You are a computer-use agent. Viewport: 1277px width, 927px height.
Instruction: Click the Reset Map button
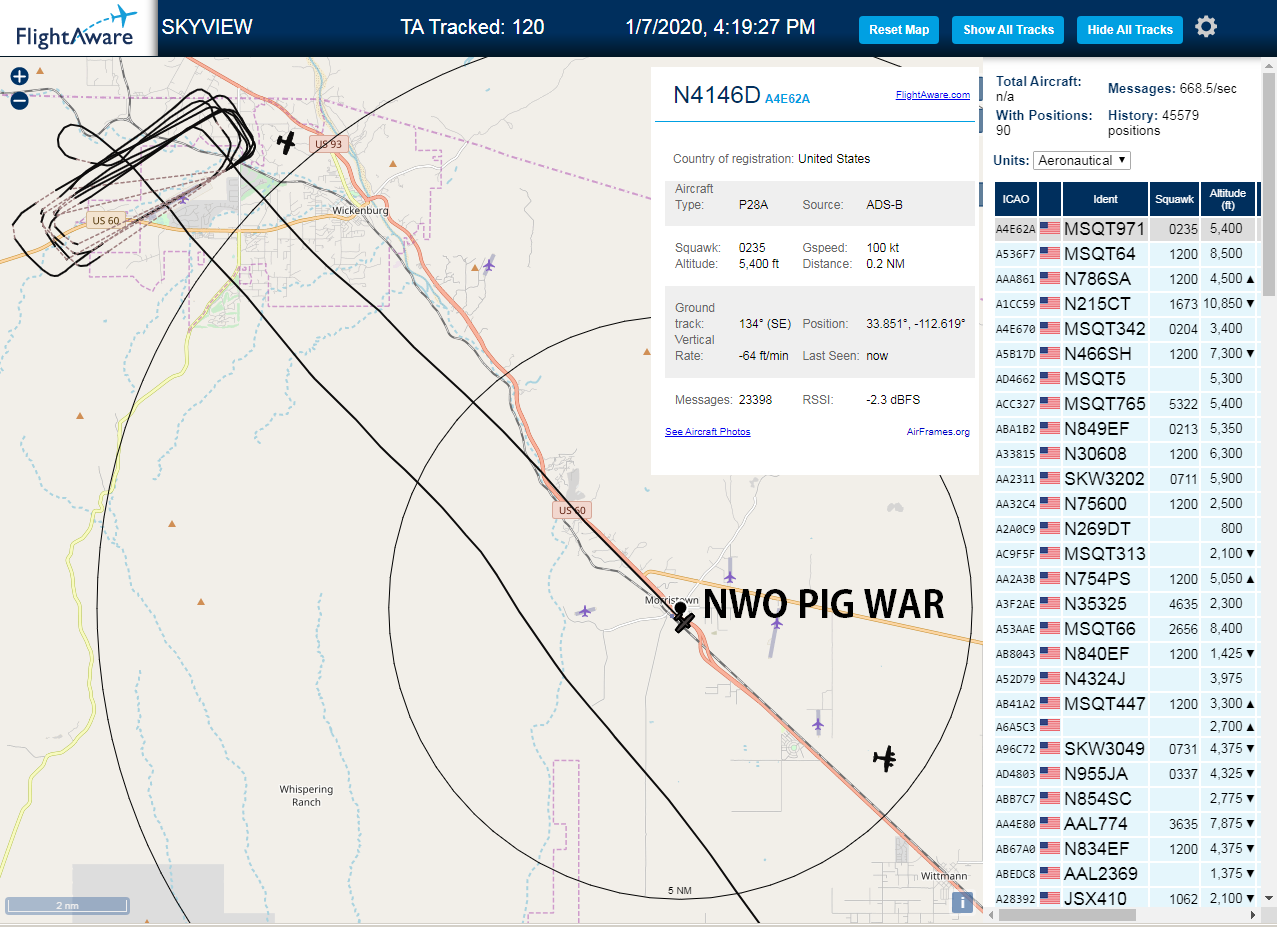pos(899,30)
